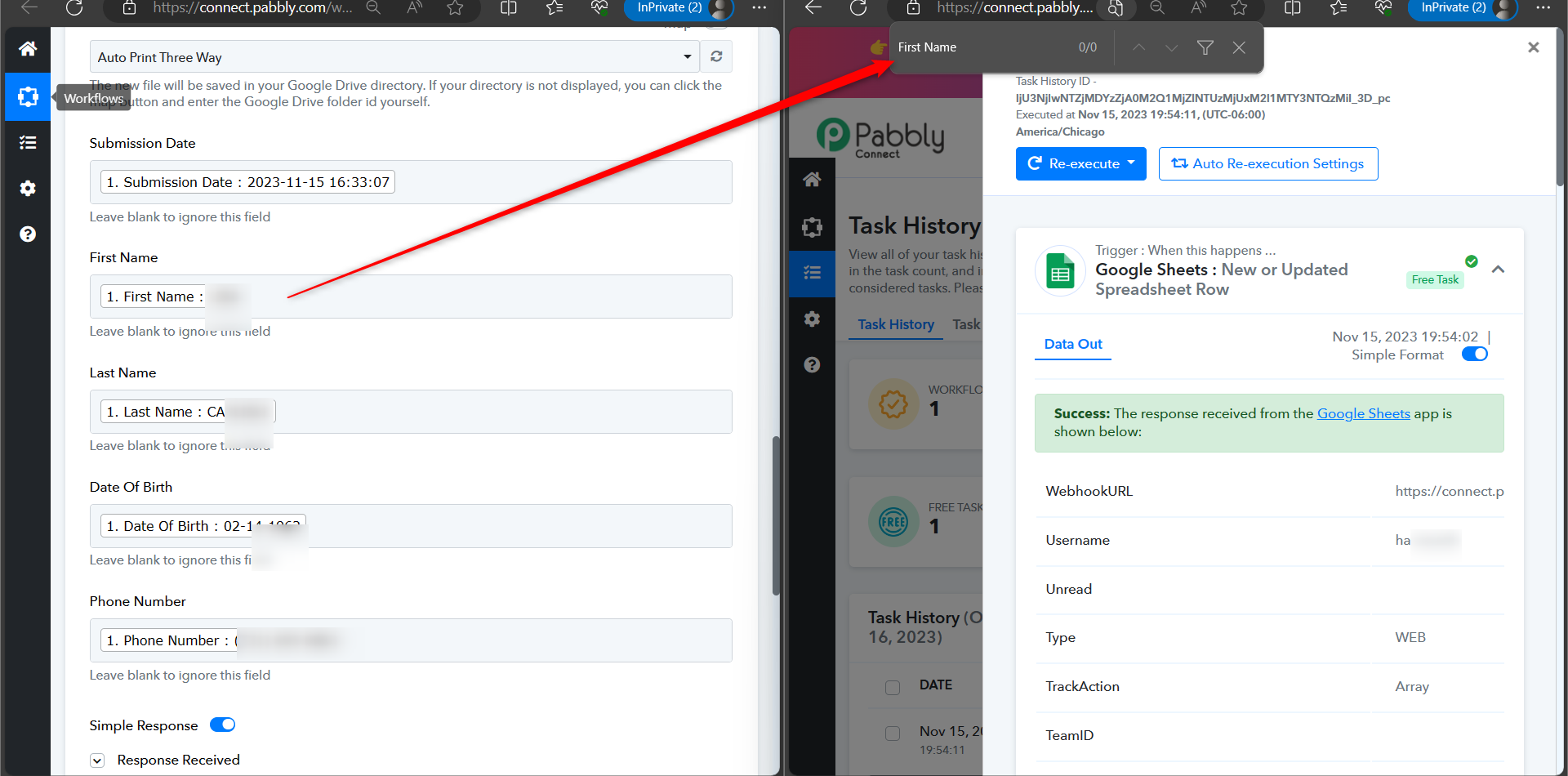
Task: Open split screen in right browser window
Action: (1292, 8)
